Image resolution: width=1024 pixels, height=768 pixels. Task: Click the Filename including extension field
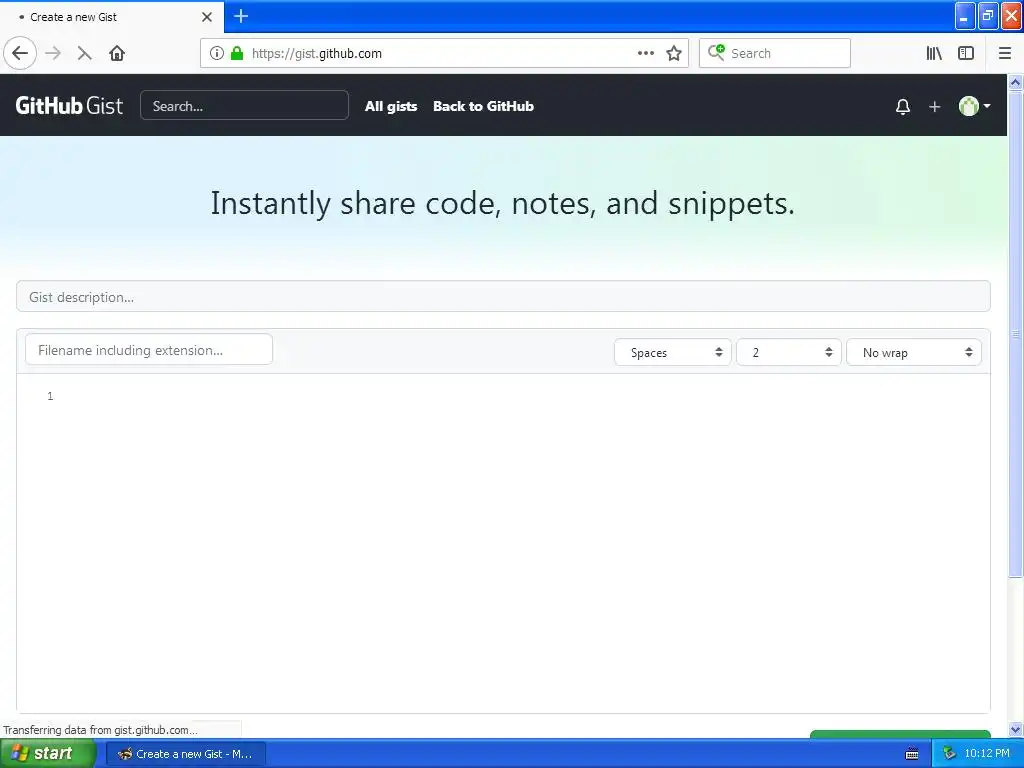(149, 350)
